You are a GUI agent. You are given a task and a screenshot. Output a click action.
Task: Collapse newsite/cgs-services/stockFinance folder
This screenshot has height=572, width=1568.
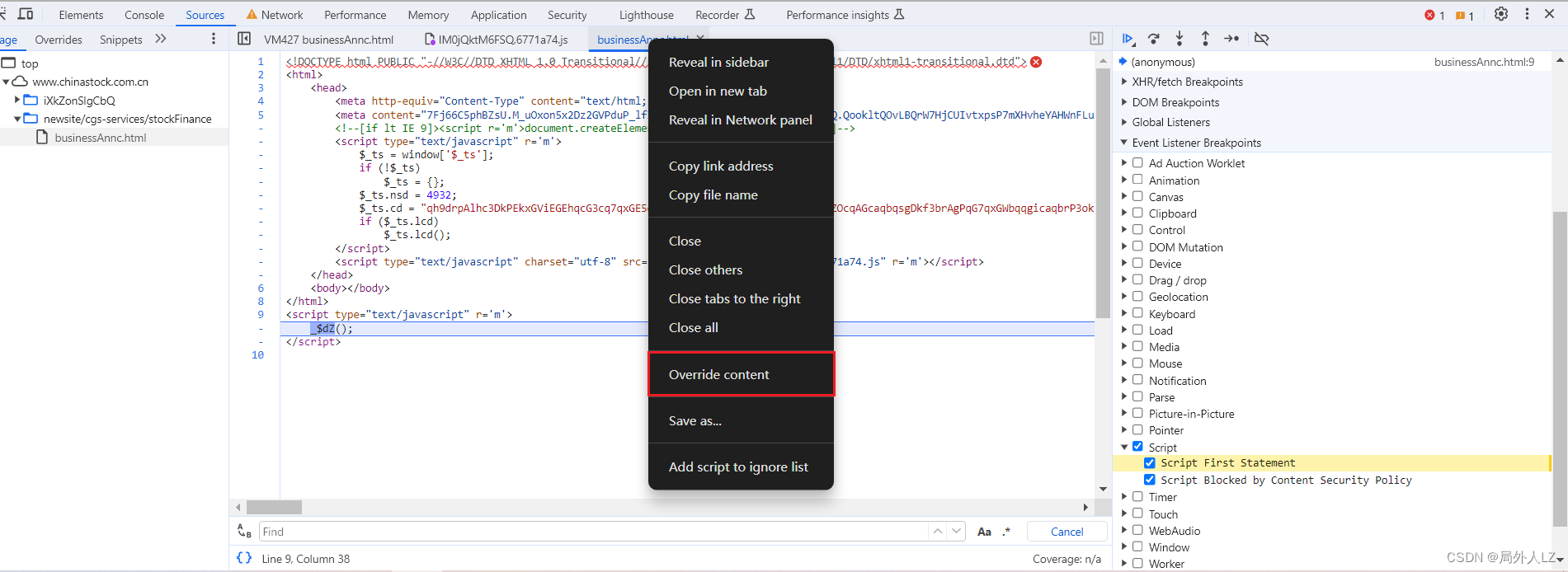(x=17, y=119)
